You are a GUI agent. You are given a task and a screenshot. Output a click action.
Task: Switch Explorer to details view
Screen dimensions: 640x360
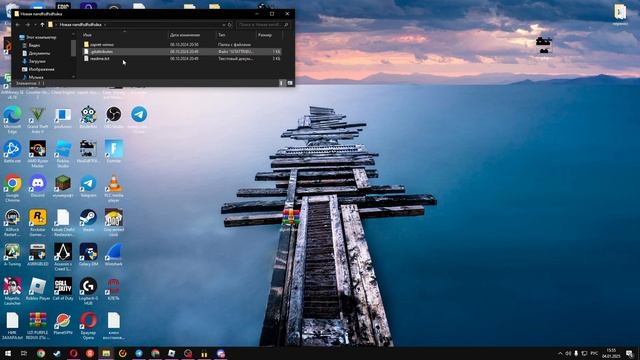[281, 83]
